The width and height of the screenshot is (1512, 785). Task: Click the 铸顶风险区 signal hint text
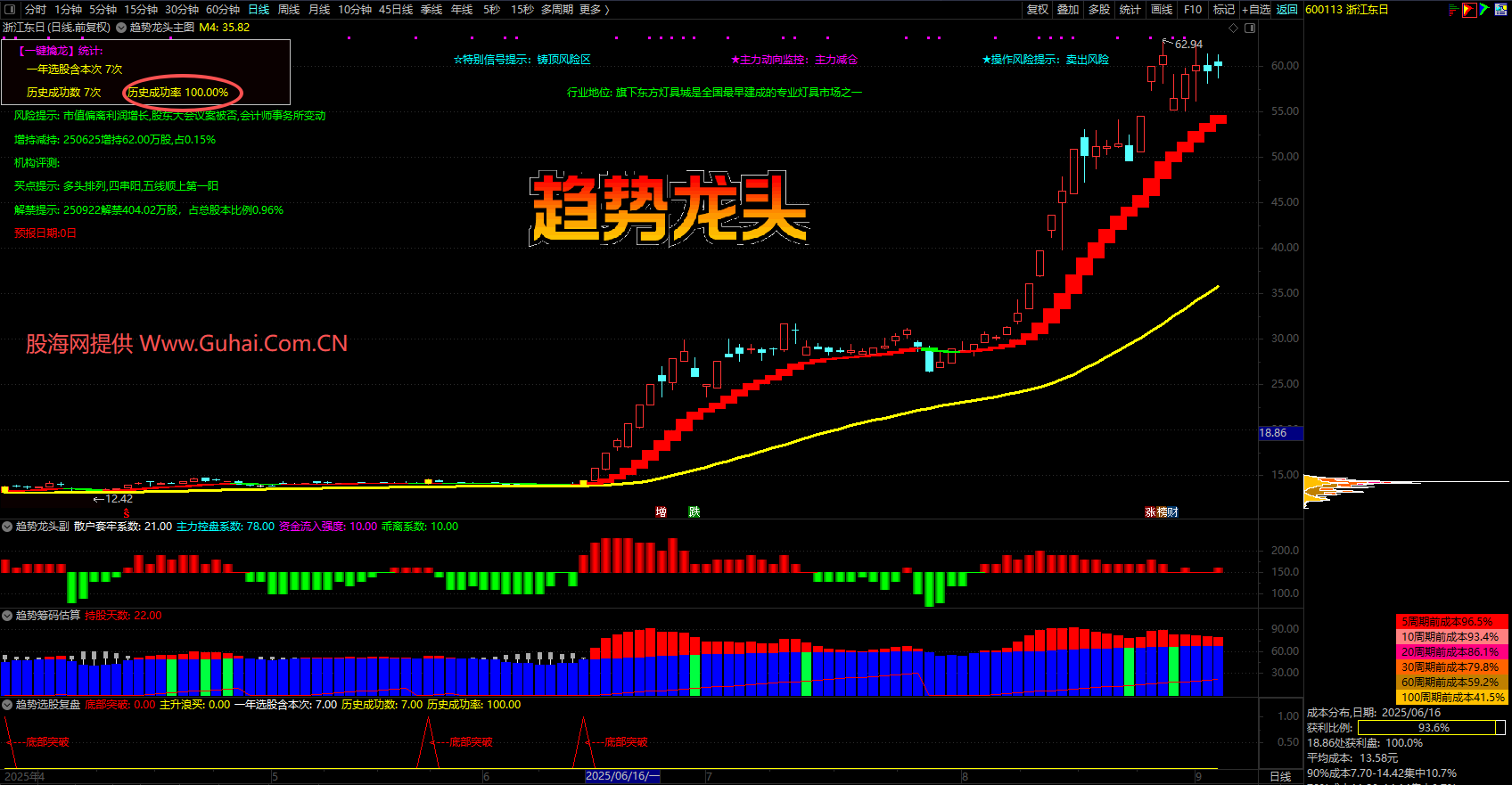click(x=563, y=60)
